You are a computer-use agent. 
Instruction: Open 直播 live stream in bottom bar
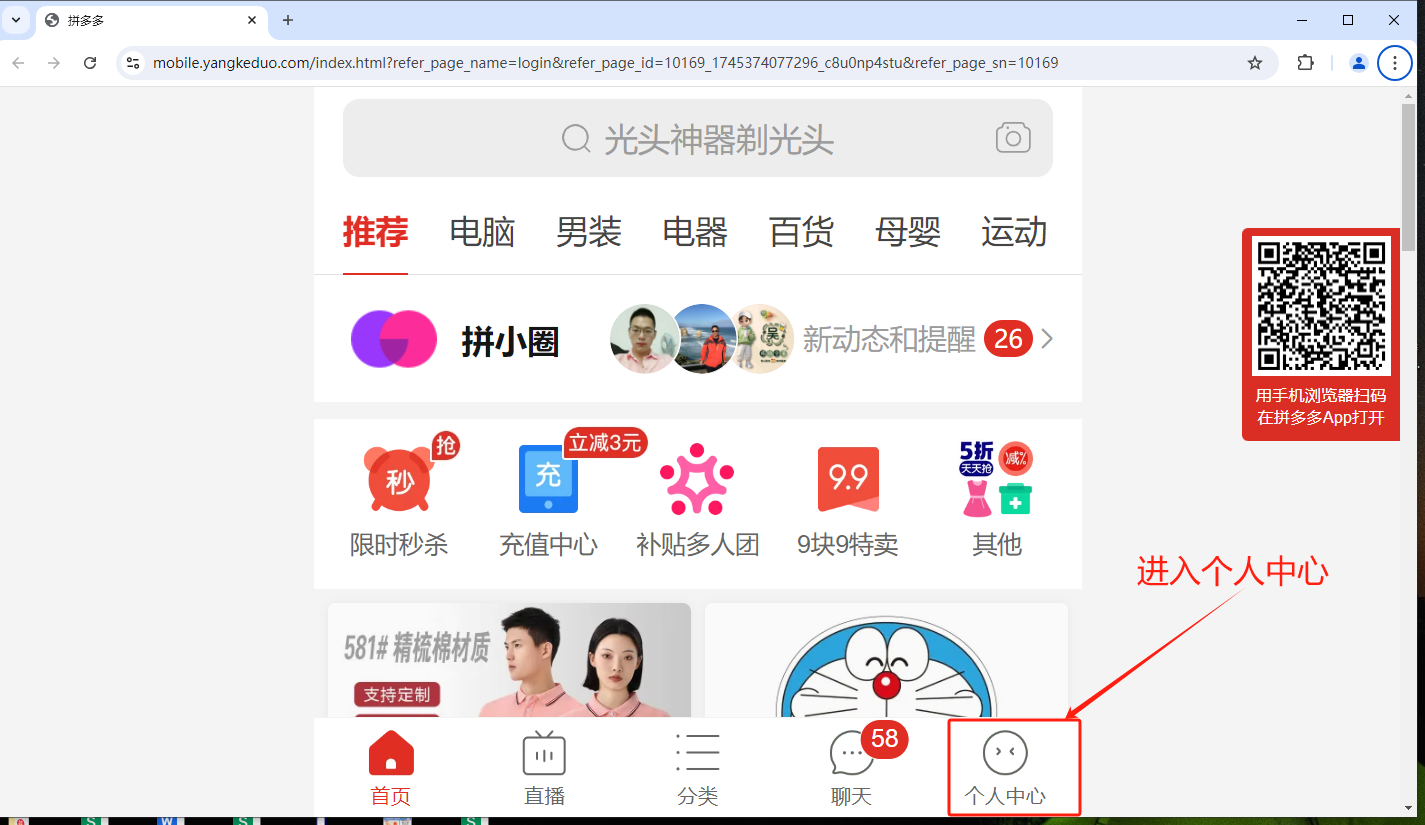pyautogui.click(x=544, y=768)
